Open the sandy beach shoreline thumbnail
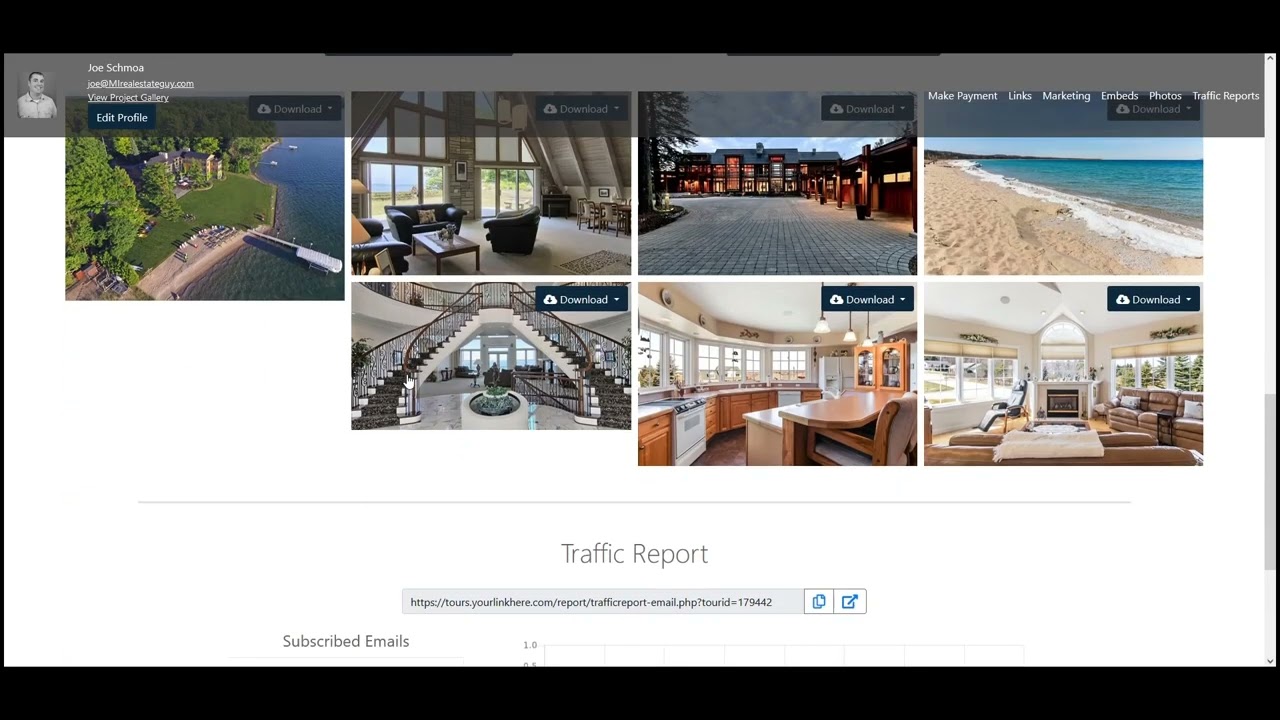 tap(1063, 184)
